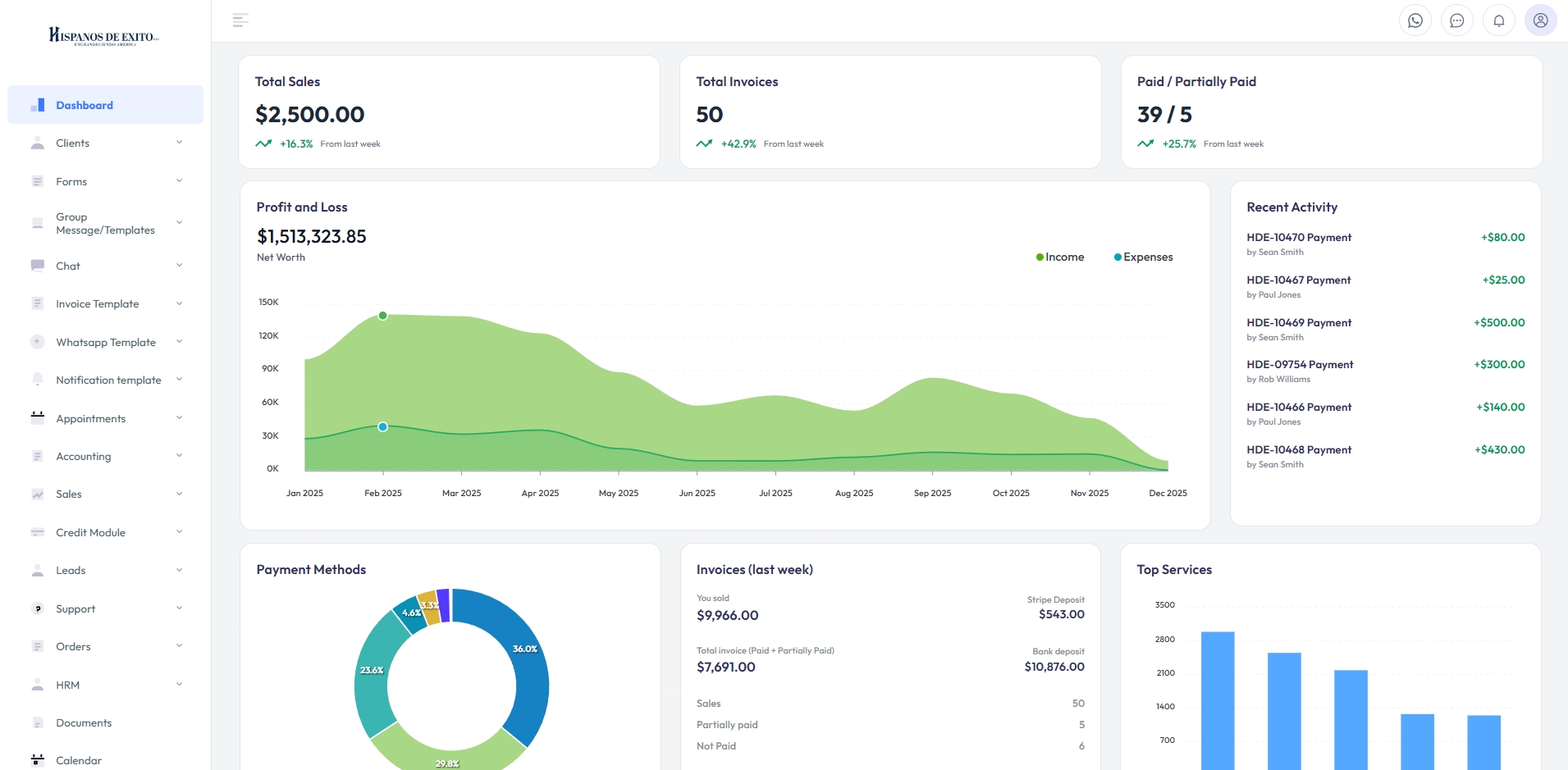Select Dashboard in the sidebar
Image resolution: width=1568 pixels, height=770 pixels.
click(85, 105)
